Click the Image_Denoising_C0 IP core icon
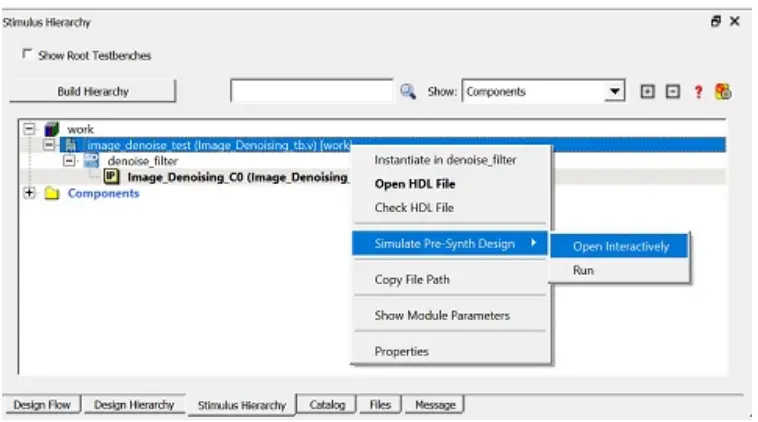This screenshot has height=422, width=758. tap(112, 177)
